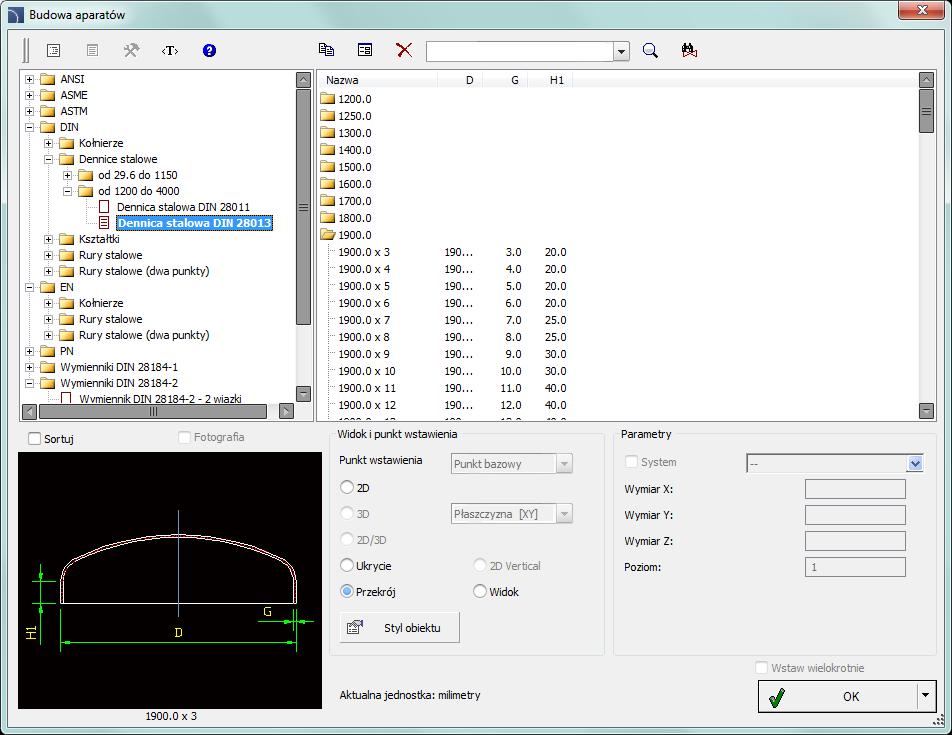Screen dimensions: 952x735
Task: Click the magnifier search icon
Action: click(x=650, y=50)
